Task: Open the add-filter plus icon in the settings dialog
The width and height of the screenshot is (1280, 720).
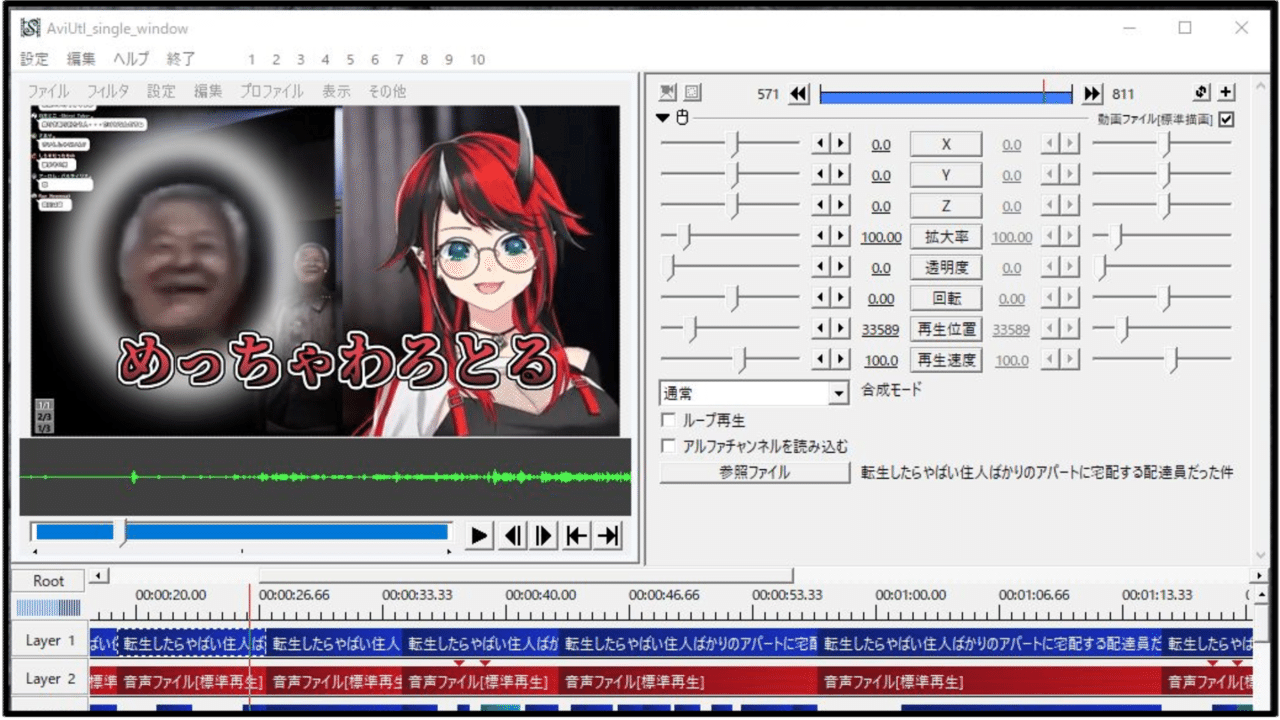Action: (x=1226, y=92)
